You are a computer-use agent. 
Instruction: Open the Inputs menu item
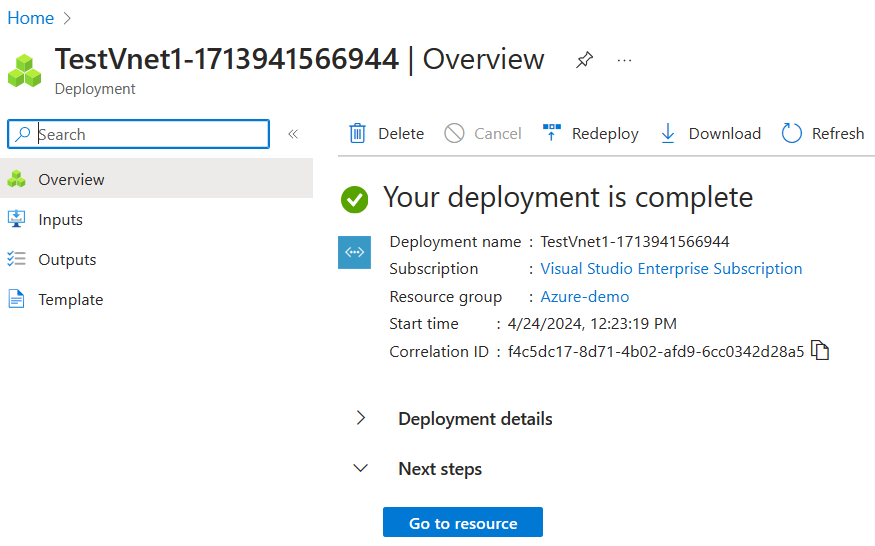tap(60, 220)
